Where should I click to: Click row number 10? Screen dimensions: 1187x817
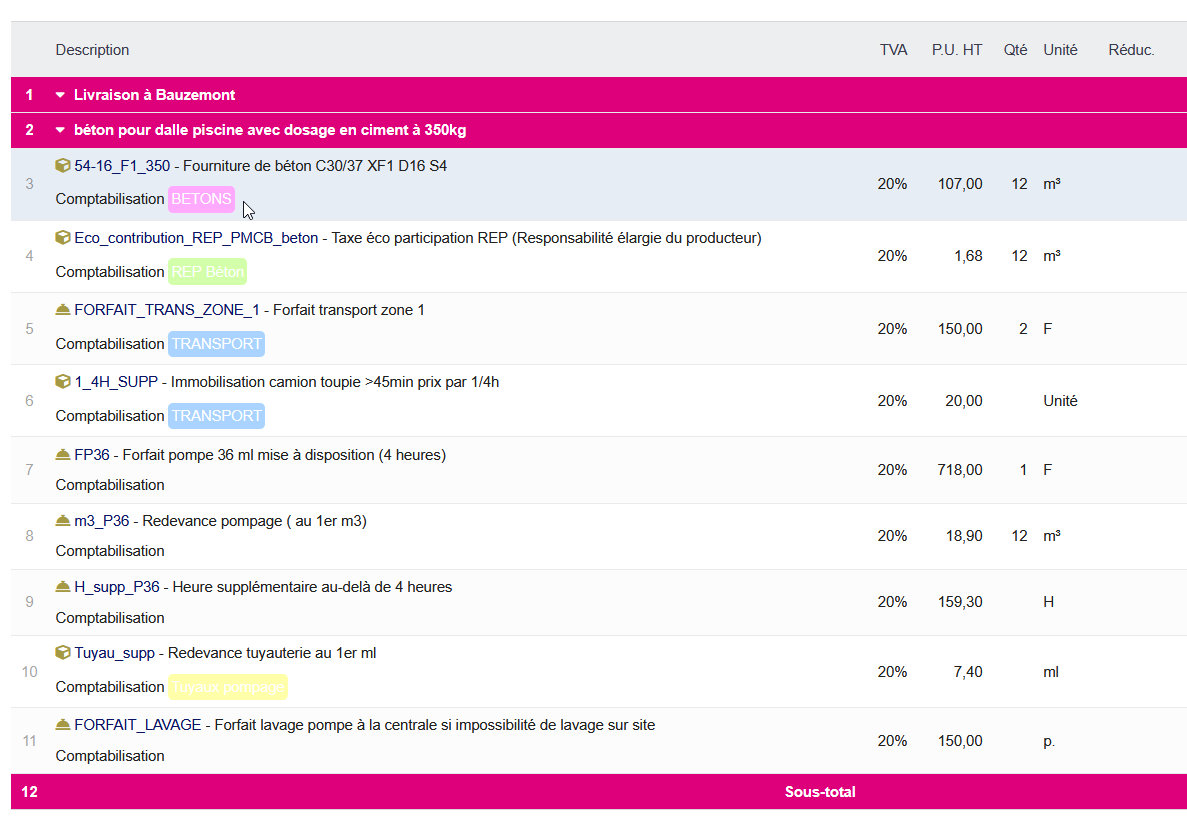point(30,672)
